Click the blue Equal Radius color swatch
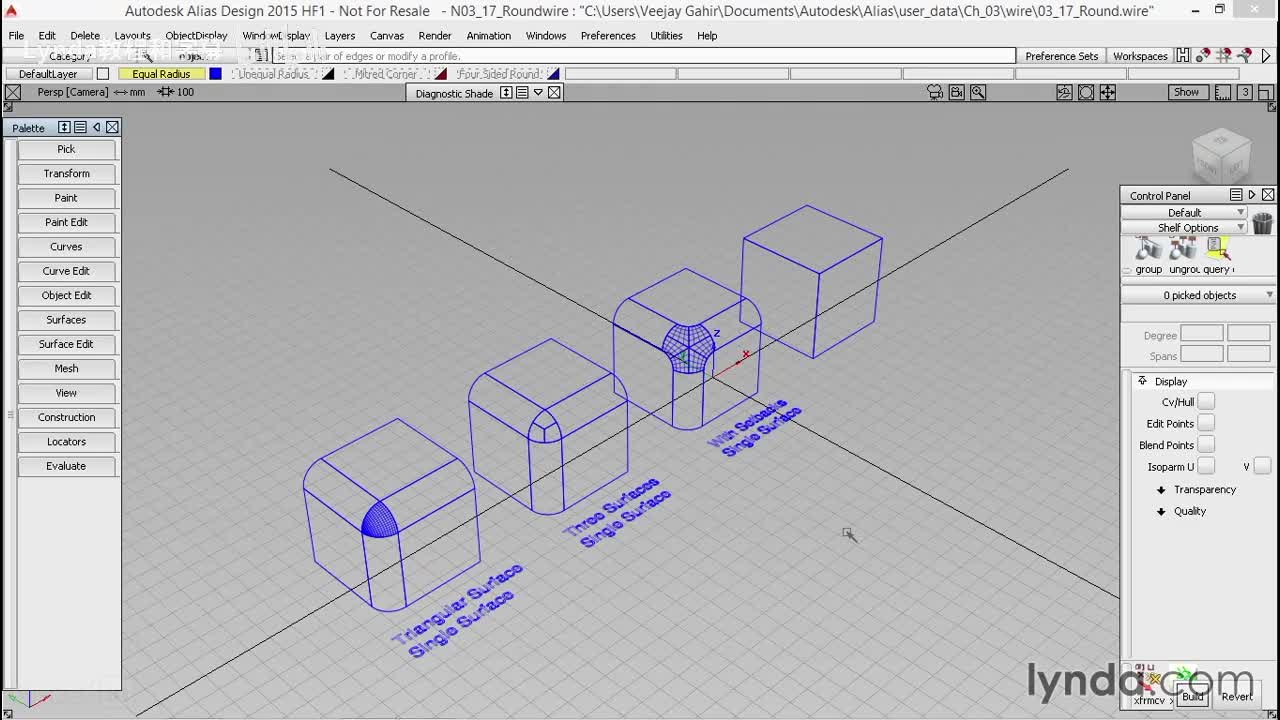The image size is (1280, 720). 215,74
